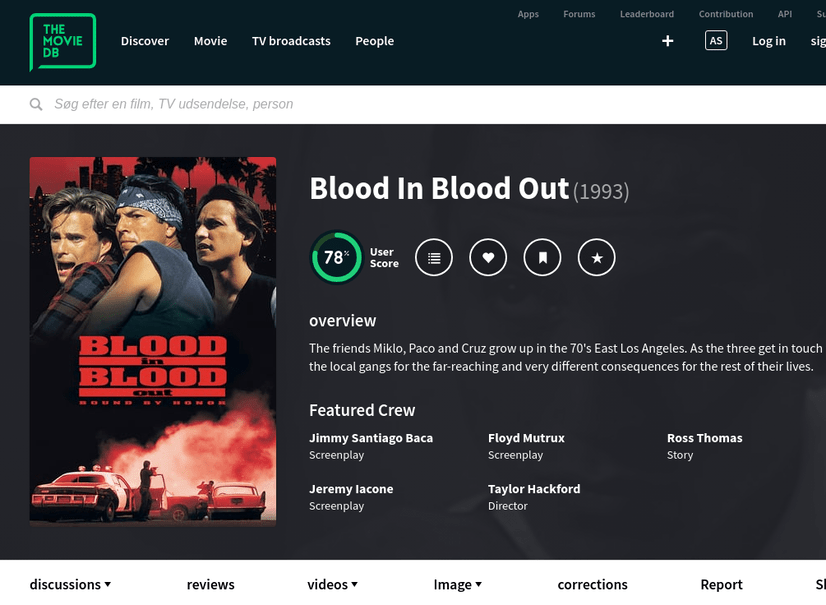Open the Discover menu

pyautogui.click(x=145, y=41)
